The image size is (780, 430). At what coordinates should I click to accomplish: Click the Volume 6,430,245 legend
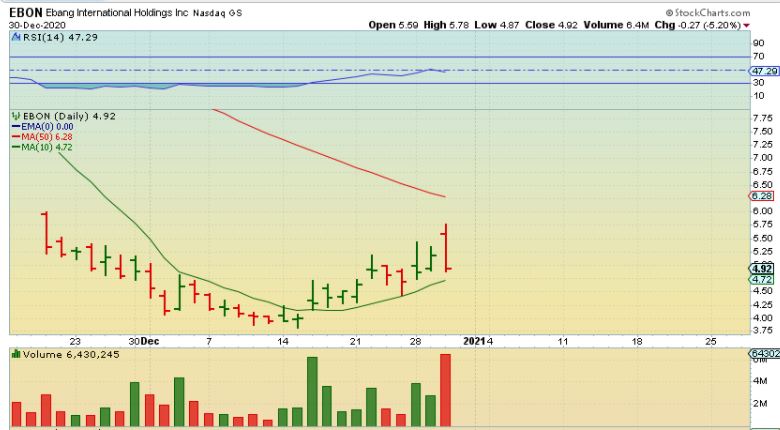[x=71, y=354]
